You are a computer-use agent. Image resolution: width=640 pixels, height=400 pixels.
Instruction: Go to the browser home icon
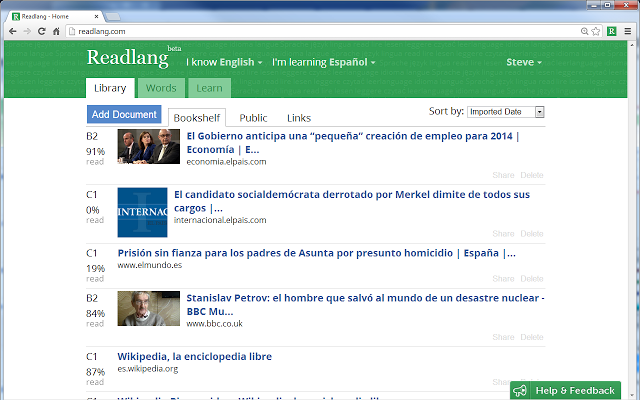(58, 32)
